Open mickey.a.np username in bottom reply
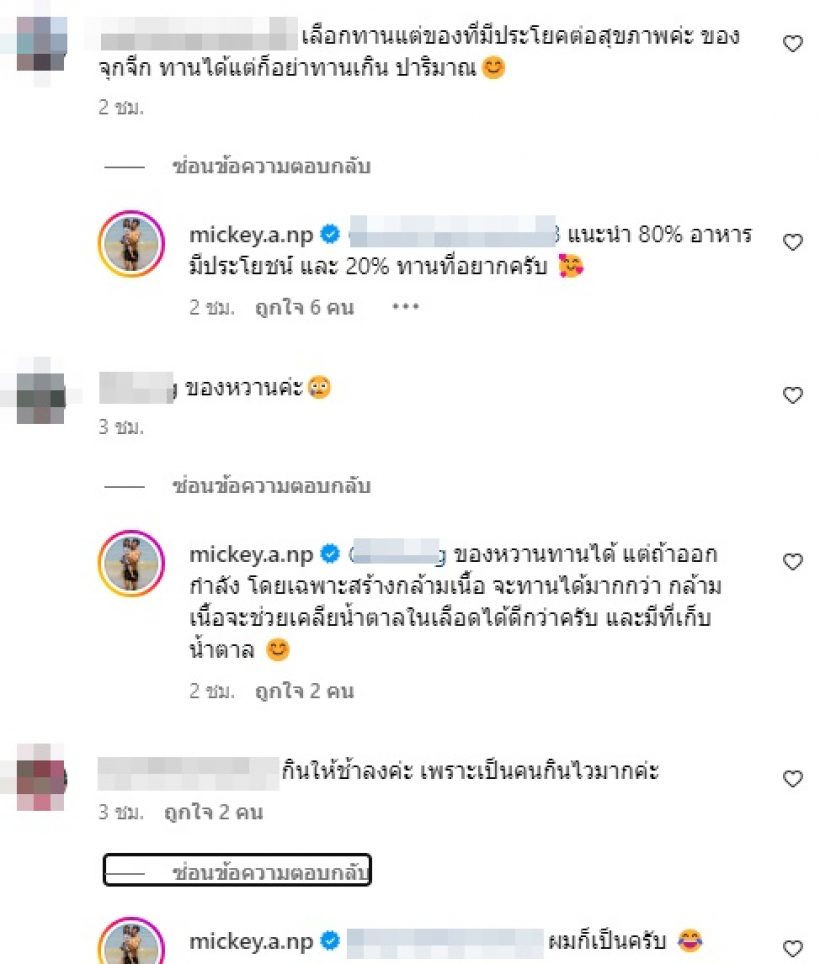The width and height of the screenshot is (820, 964). coord(251,941)
